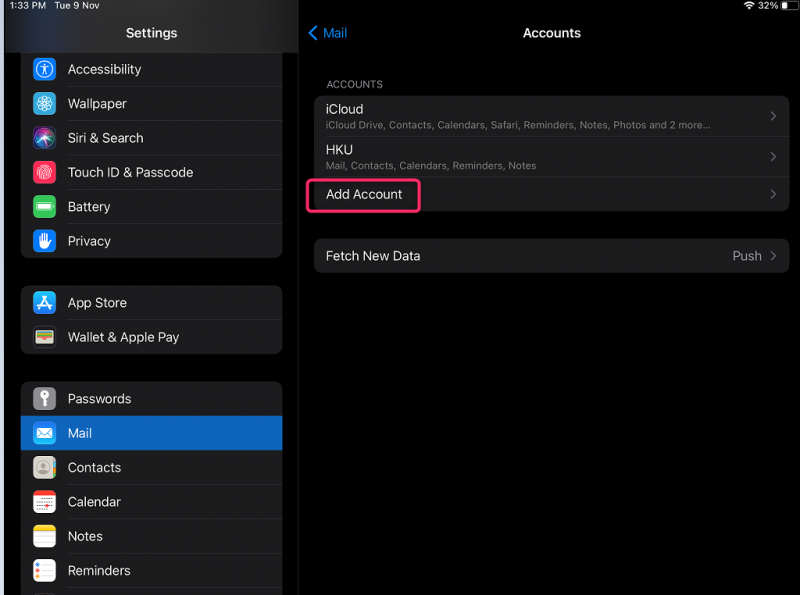Open Wallet & Apple Pay label
This screenshot has height=595, width=800.
[x=123, y=337]
